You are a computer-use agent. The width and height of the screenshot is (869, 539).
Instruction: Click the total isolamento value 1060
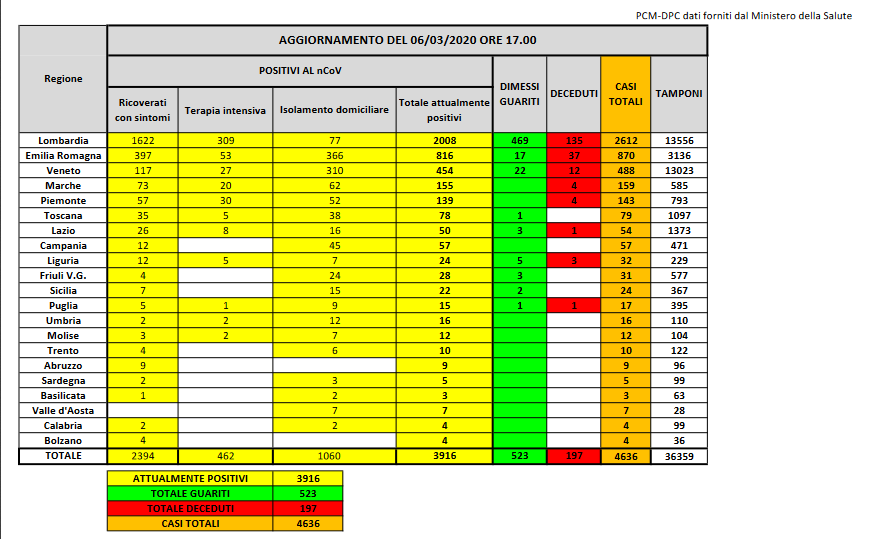[334, 456]
